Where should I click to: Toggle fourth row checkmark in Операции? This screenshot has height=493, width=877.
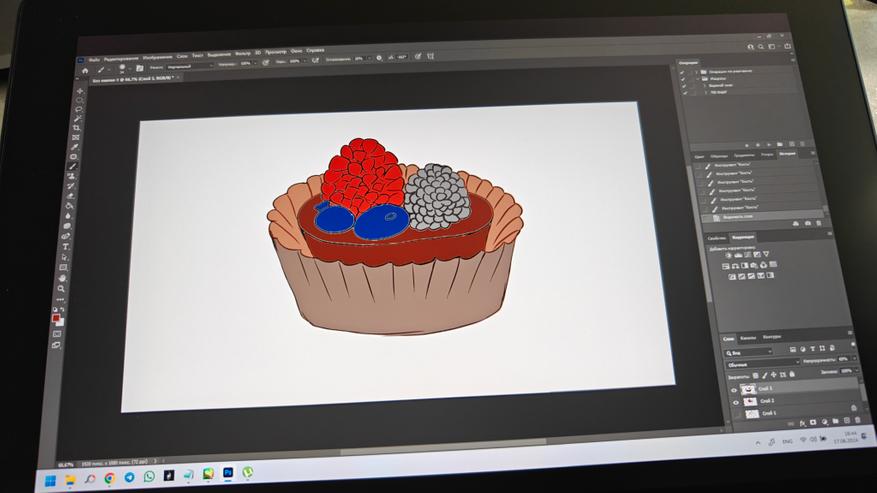685,92
